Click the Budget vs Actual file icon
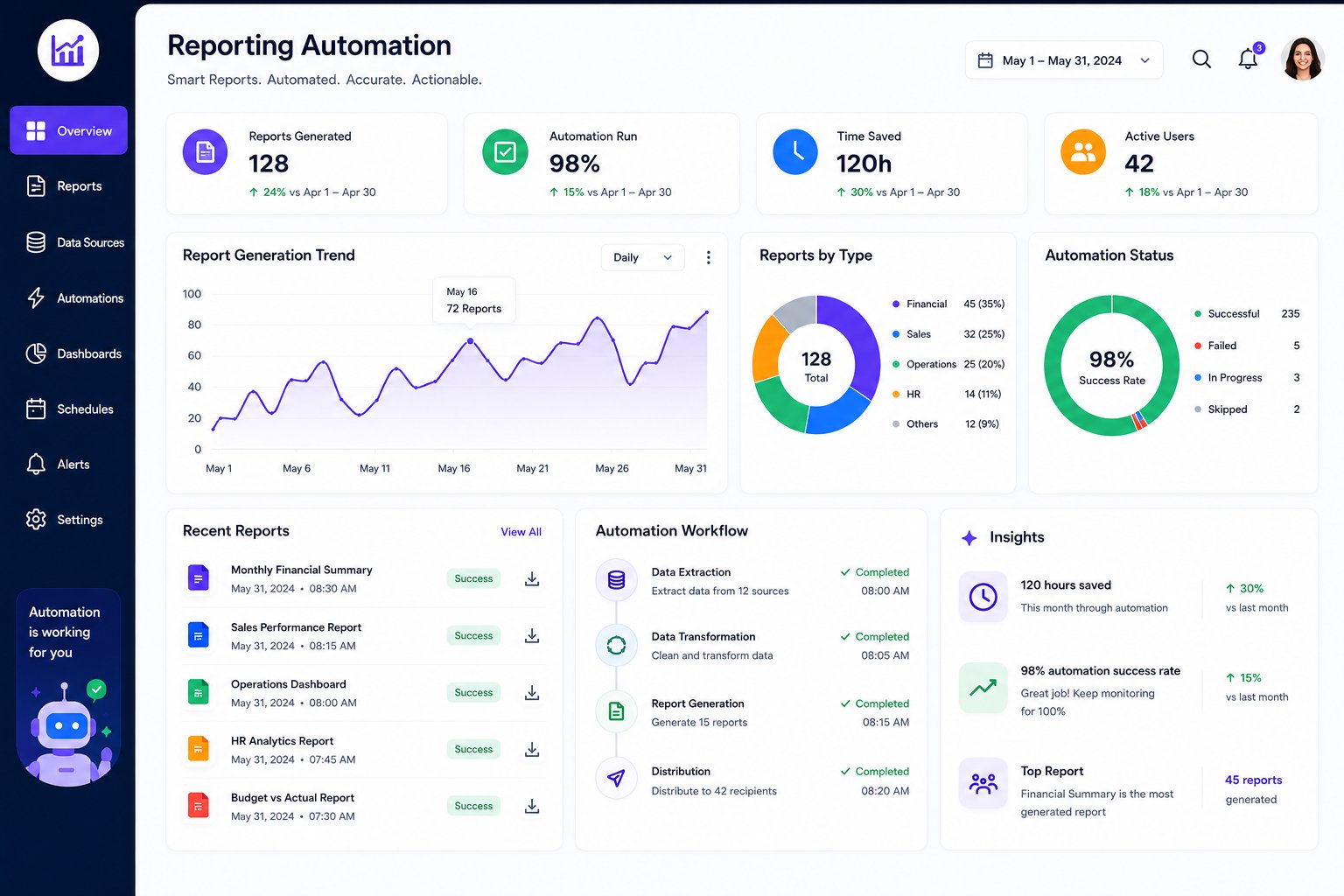 199,806
